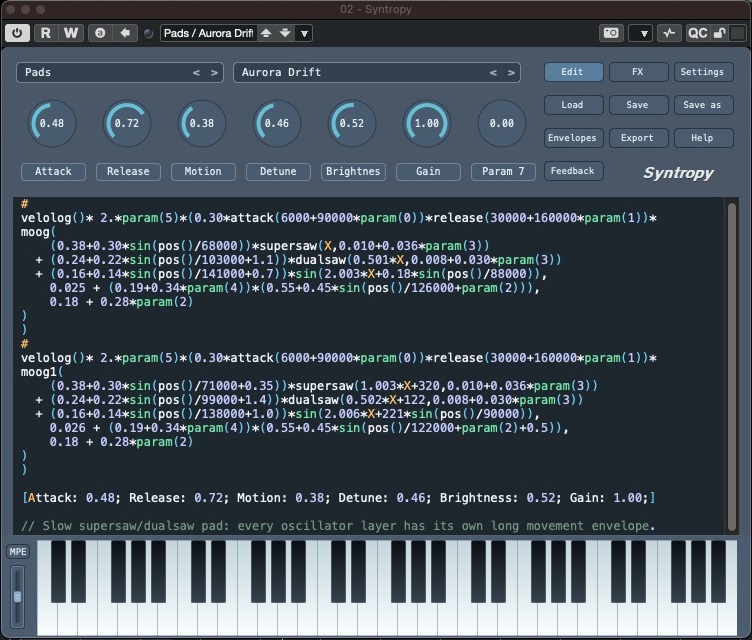Show Quick Controls with the QC button

(697, 33)
